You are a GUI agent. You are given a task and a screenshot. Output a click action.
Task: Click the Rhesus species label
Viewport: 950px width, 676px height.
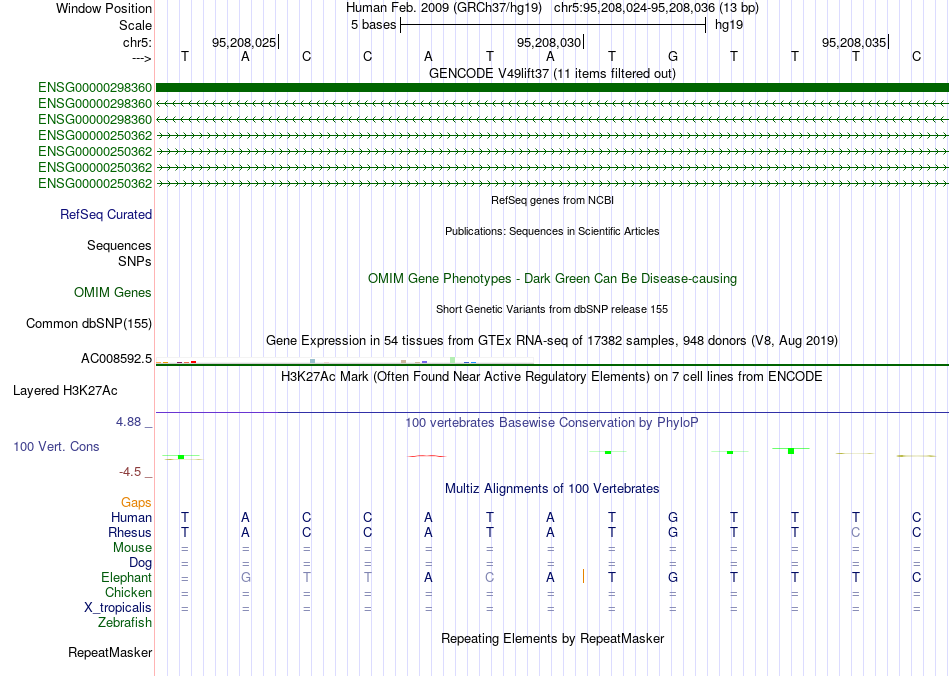pyautogui.click(x=130, y=532)
